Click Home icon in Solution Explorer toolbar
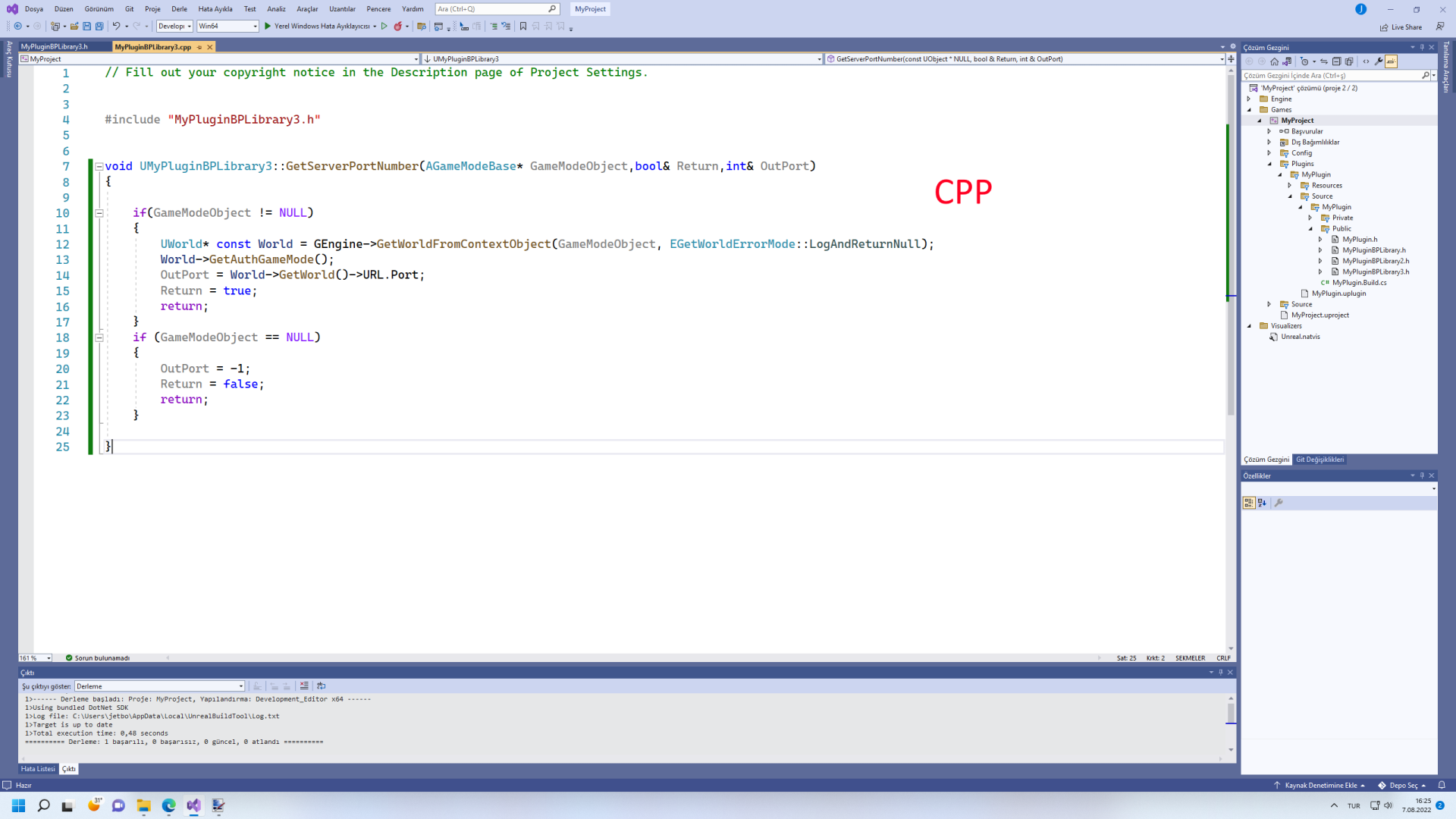Image resolution: width=1456 pixels, height=819 pixels. pos(1274,61)
